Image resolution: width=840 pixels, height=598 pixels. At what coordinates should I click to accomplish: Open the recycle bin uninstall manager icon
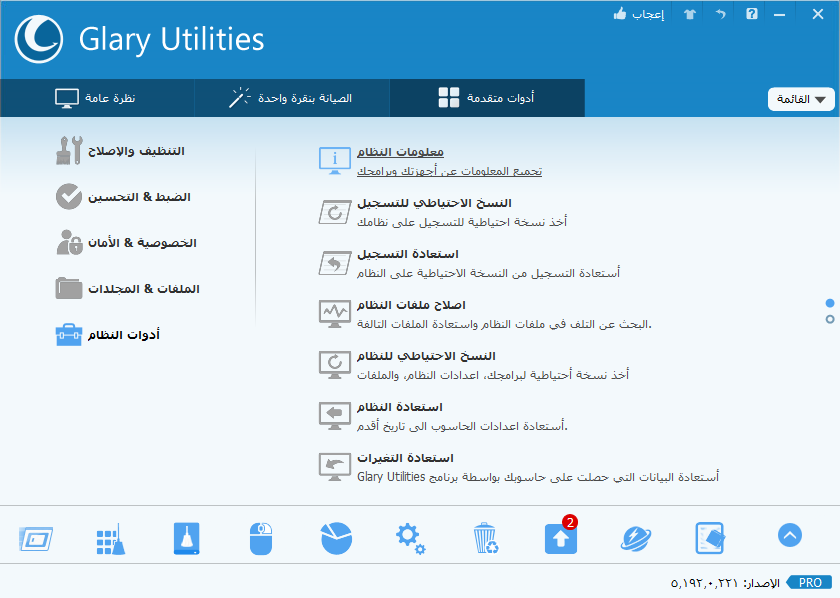pos(486,538)
